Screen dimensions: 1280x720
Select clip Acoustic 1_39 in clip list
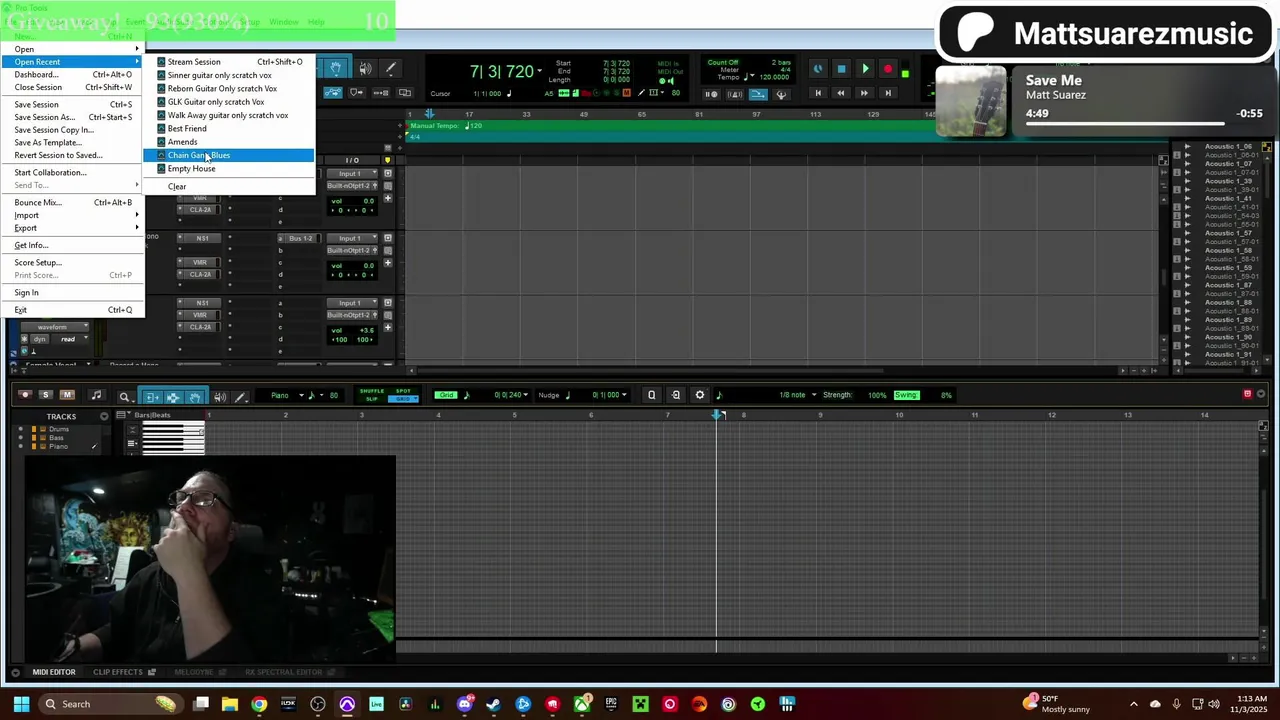(1228, 181)
